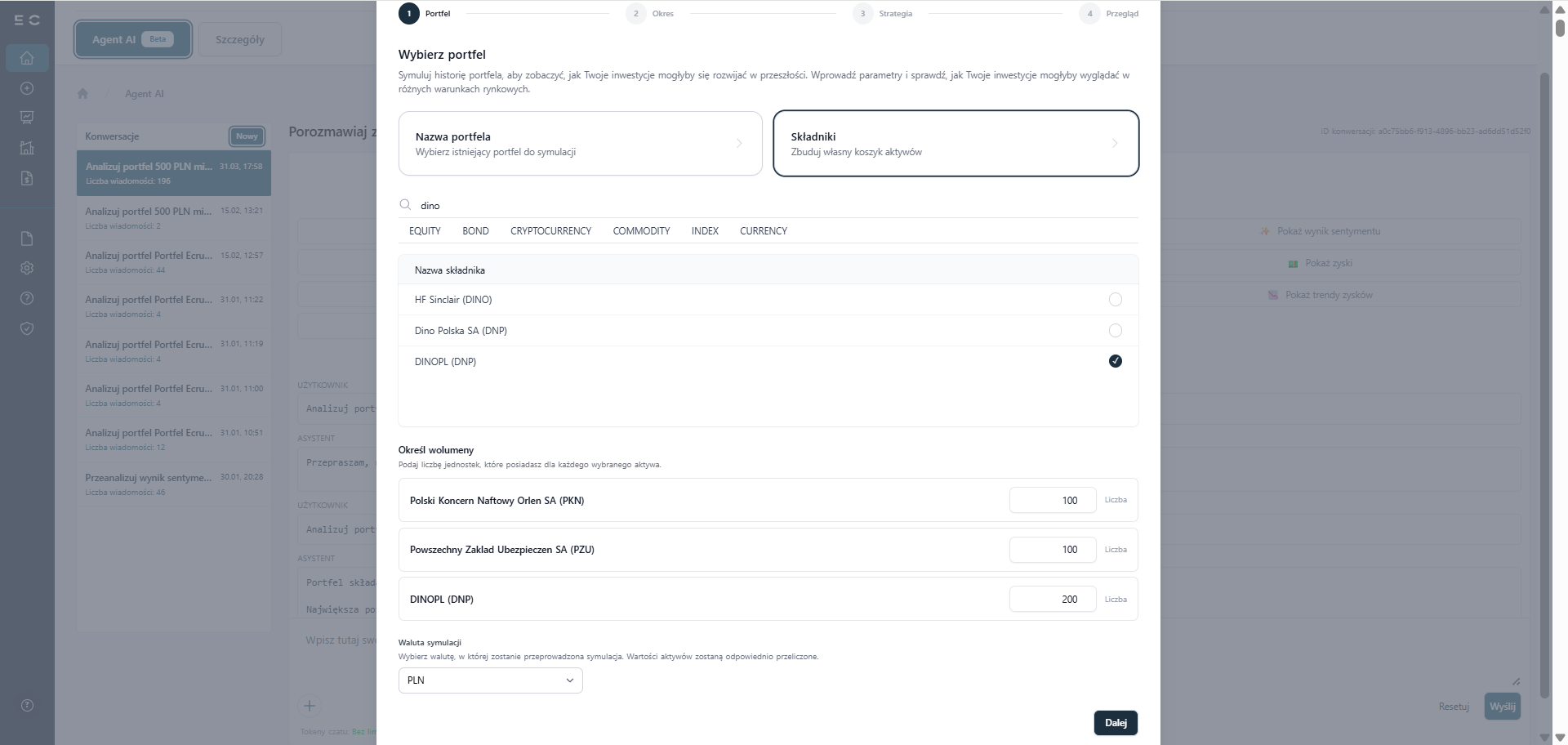
Task: Filter components by BOND tab
Action: pyautogui.click(x=475, y=231)
